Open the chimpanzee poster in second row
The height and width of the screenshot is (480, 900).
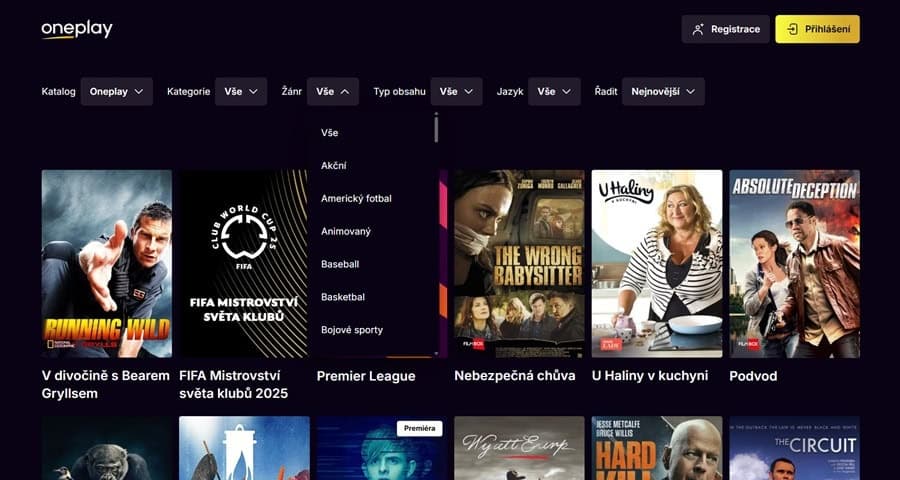click(x=107, y=448)
